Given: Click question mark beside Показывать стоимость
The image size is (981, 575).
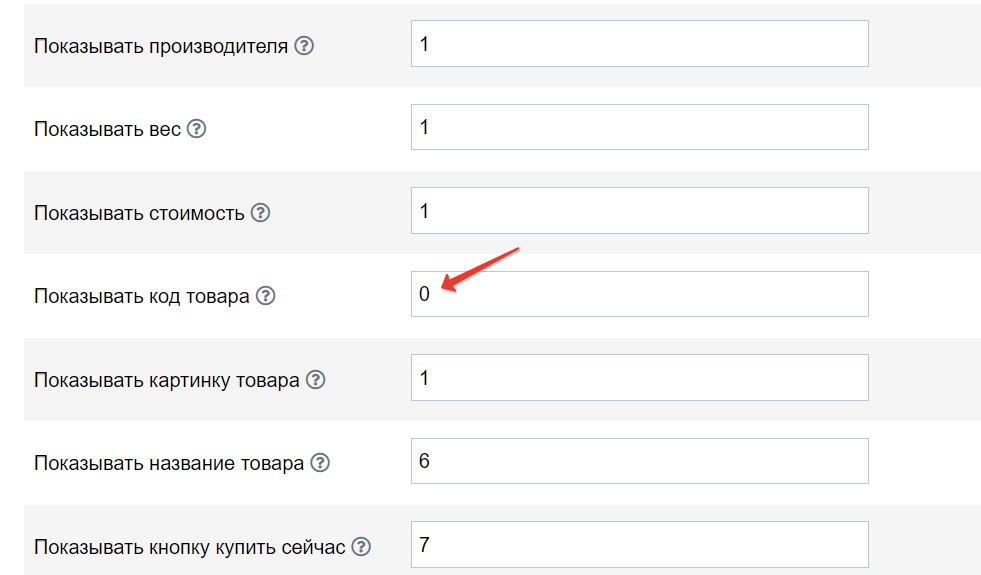Looking at the screenshot, I should click(260, 213).
